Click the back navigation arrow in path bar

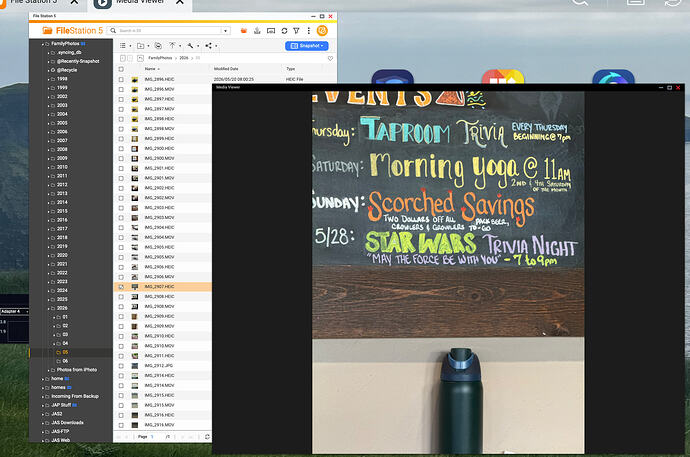[123, 58]
